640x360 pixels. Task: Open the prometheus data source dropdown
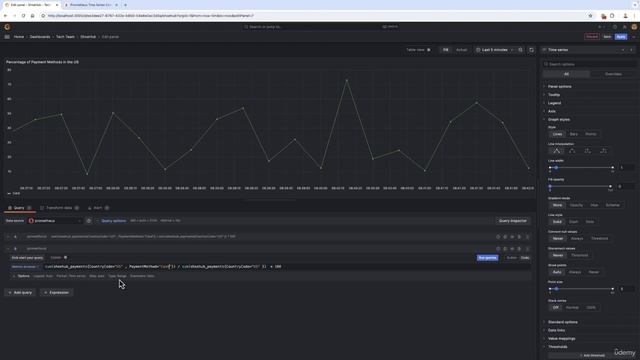tap(55, 221)
